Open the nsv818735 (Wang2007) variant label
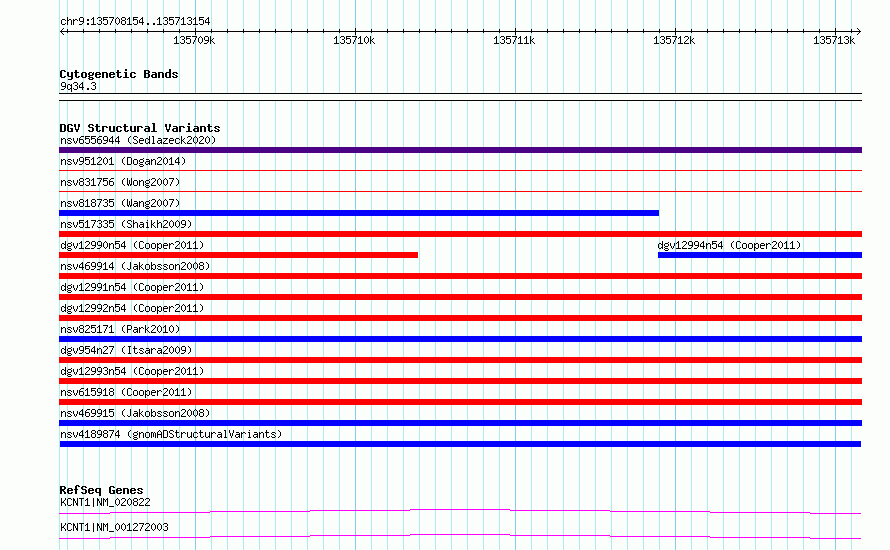Viewport: 890px width, 550px height. pos(120,203)
